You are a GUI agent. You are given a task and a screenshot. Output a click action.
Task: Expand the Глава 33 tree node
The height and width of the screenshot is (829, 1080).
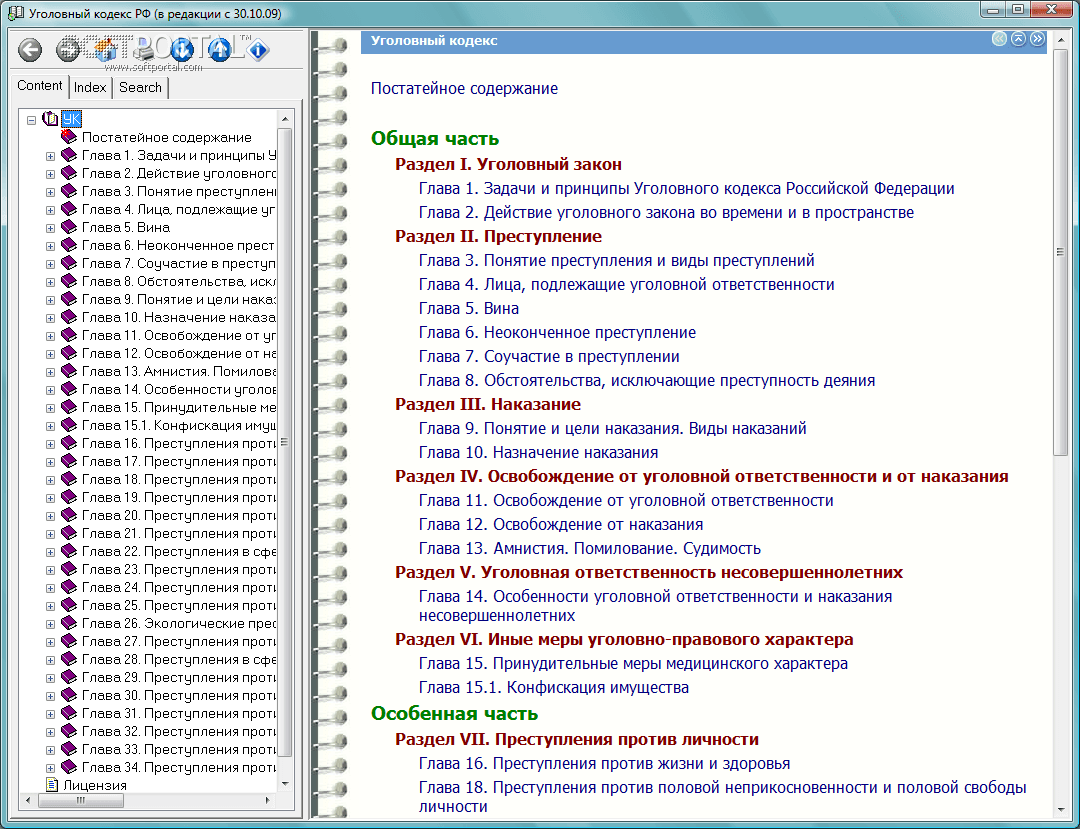pos(50,750)
